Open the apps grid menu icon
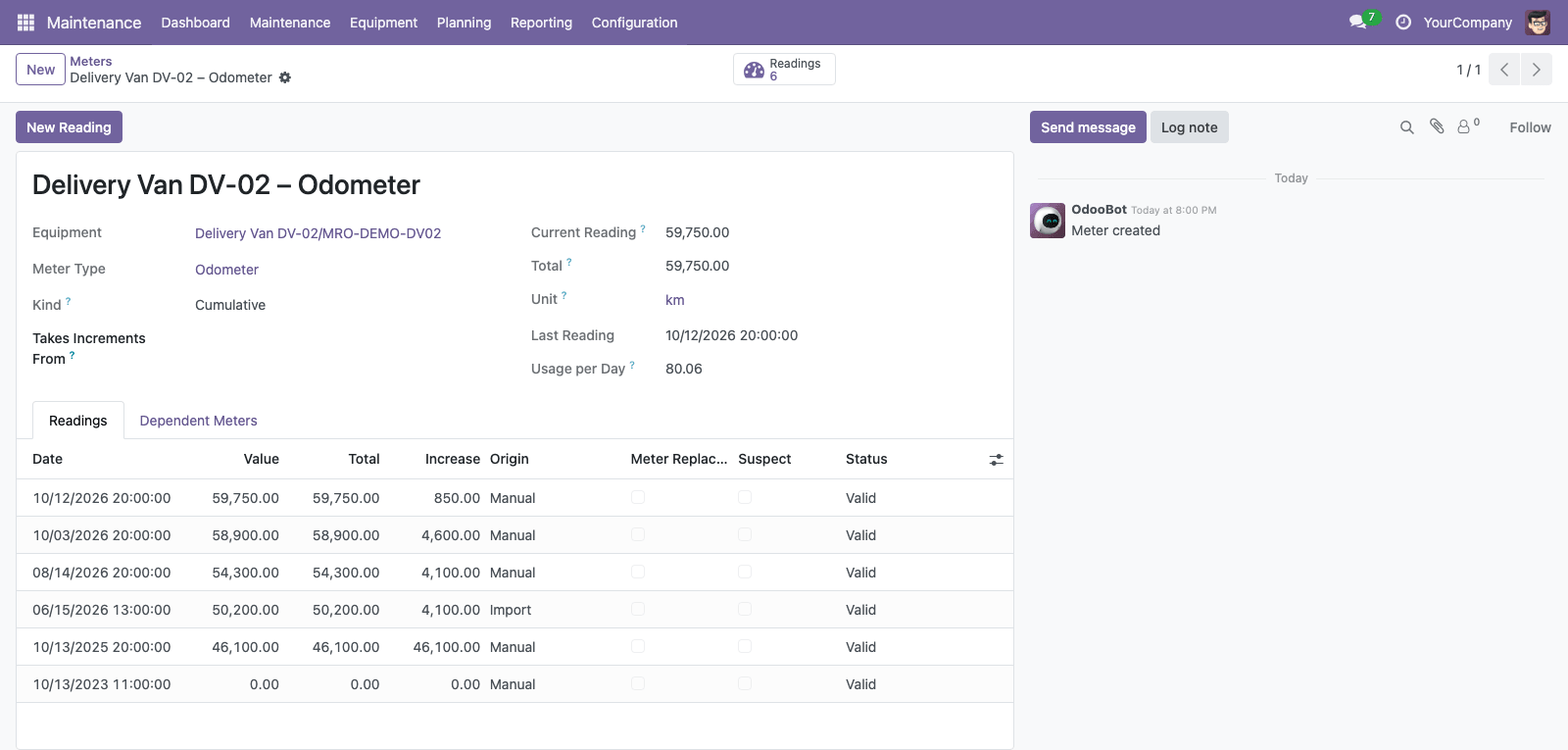This screenshot has width=1568, height=750. pyautogui.click(x=25, y=22)
